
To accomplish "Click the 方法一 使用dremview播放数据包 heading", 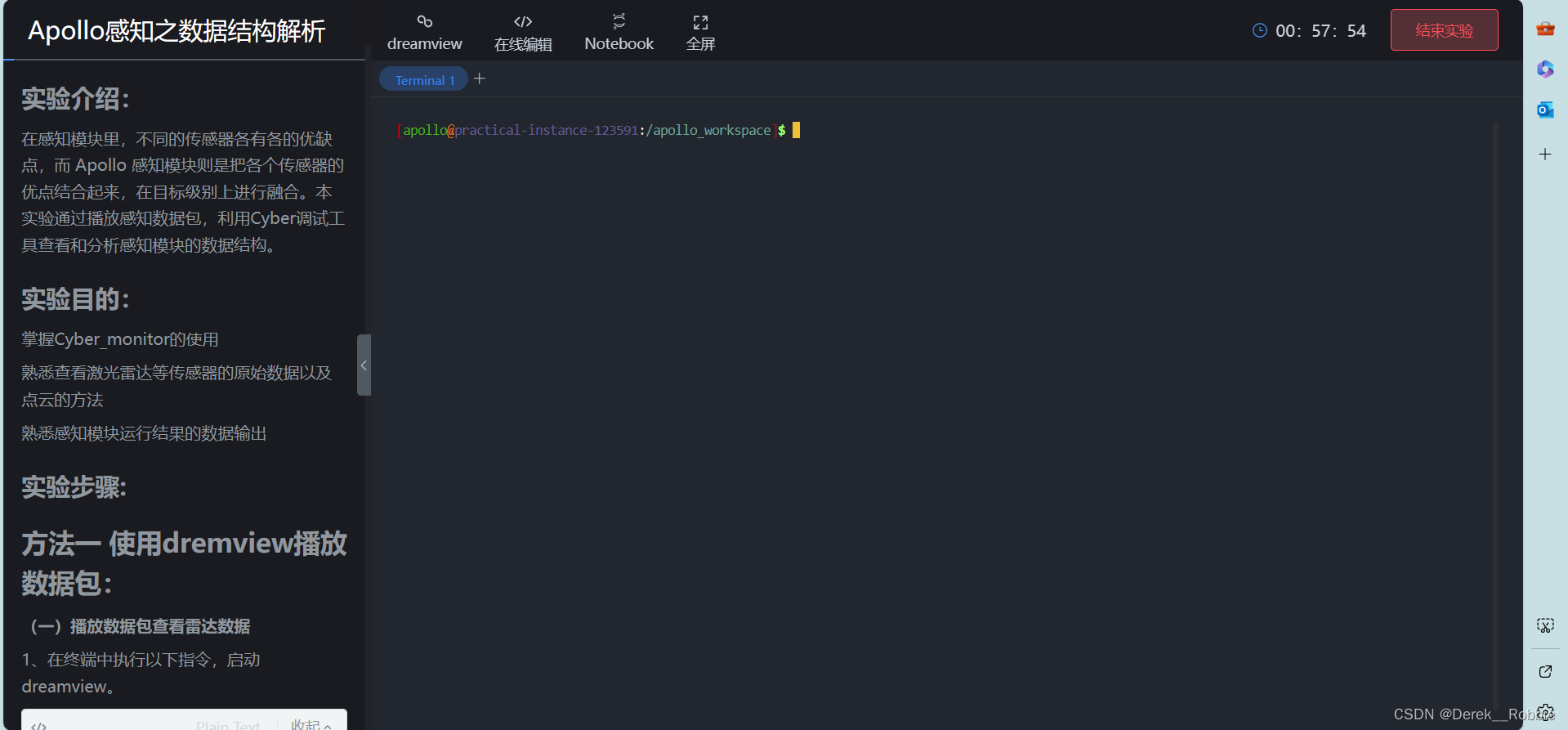I will click(x=184, y=563).
